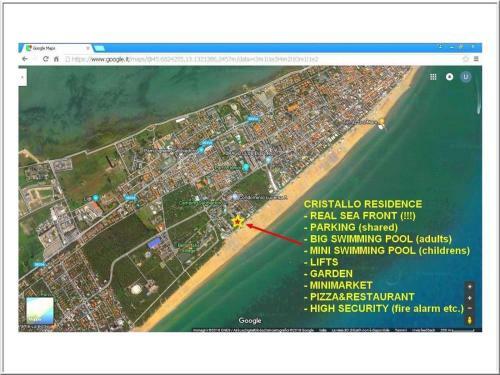Close the Google Maps tab
Screen dimensions: 500x375
[x=88, y=48]
